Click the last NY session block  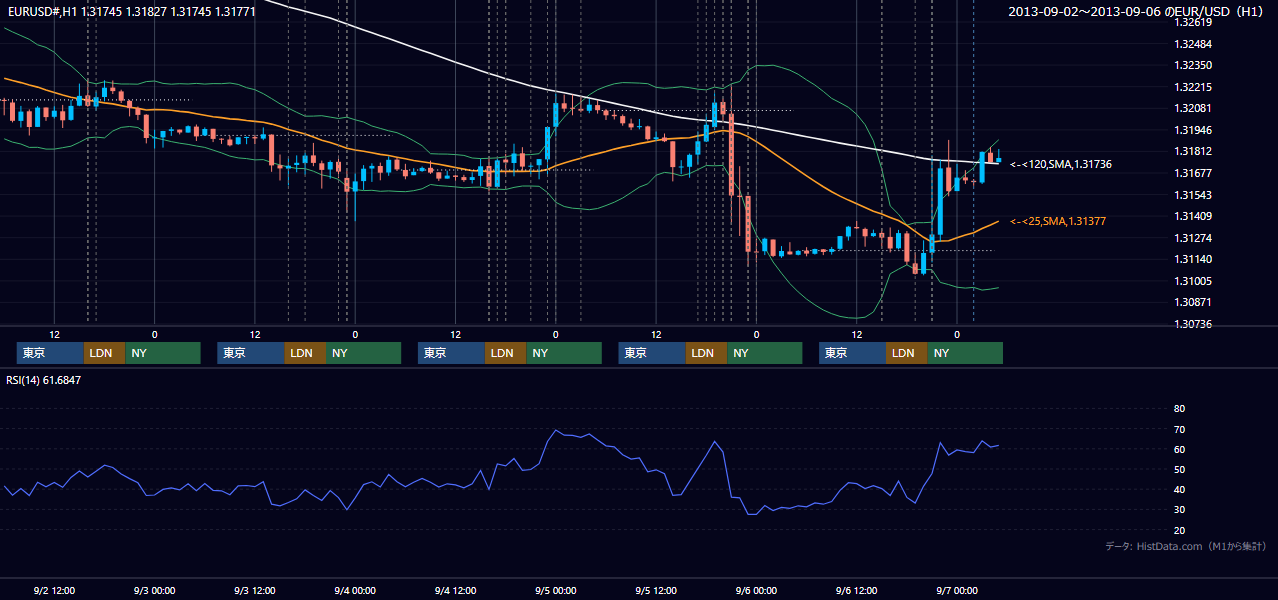click(x=965, y=353)
